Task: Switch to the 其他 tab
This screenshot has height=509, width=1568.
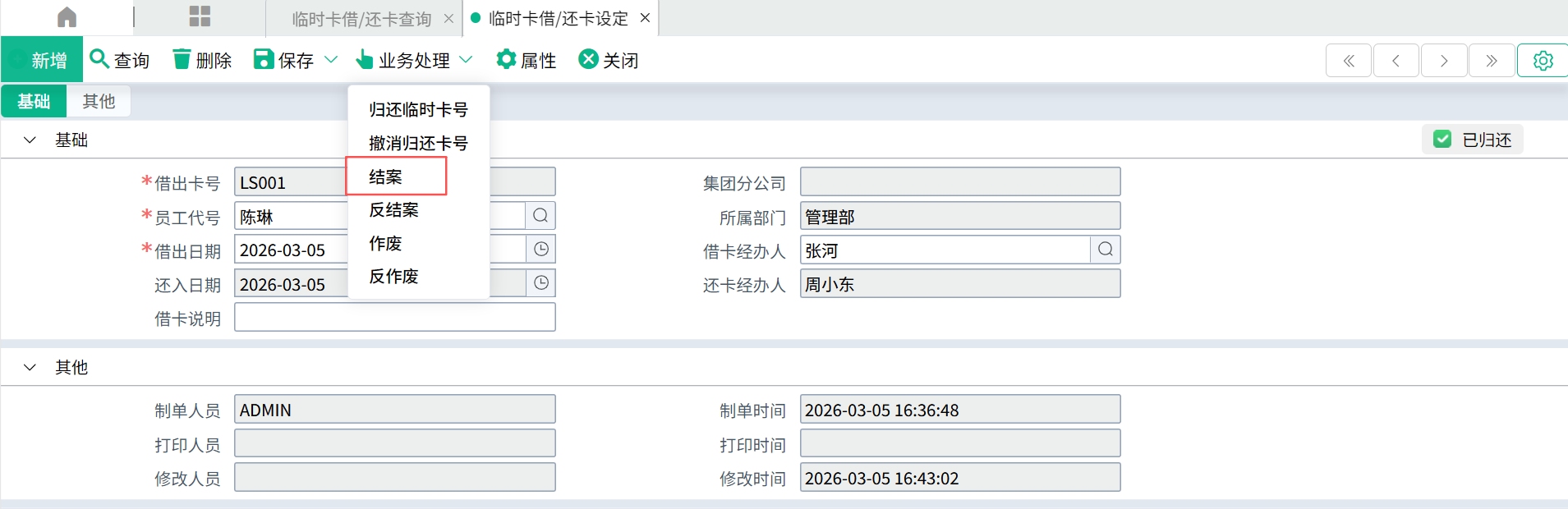Action: pyautogui.click(x=99, y=101)
